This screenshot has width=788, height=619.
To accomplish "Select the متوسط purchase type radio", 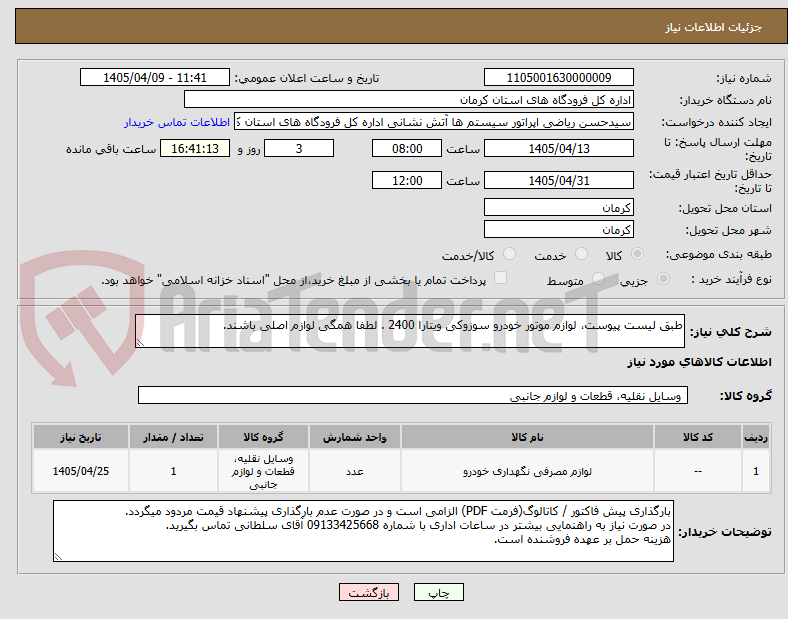I will tap(598, 278).
